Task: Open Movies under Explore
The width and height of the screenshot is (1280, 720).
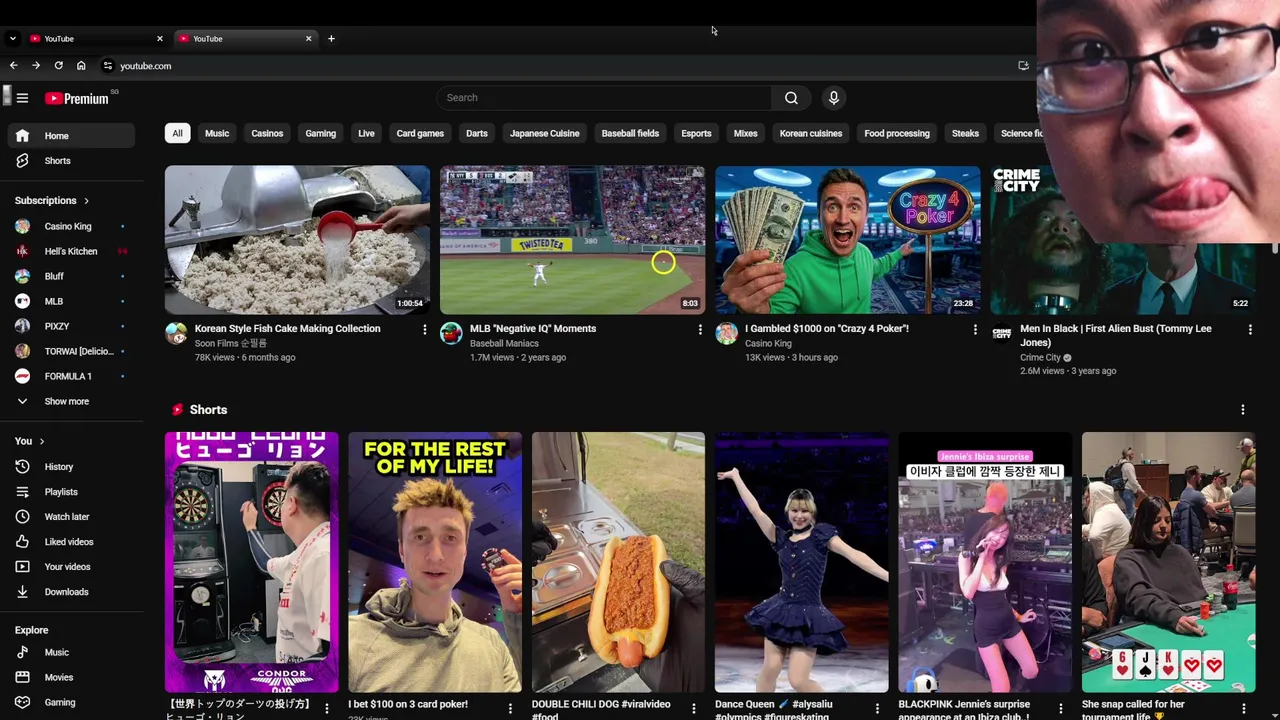Action: click(x=70, y=677)
